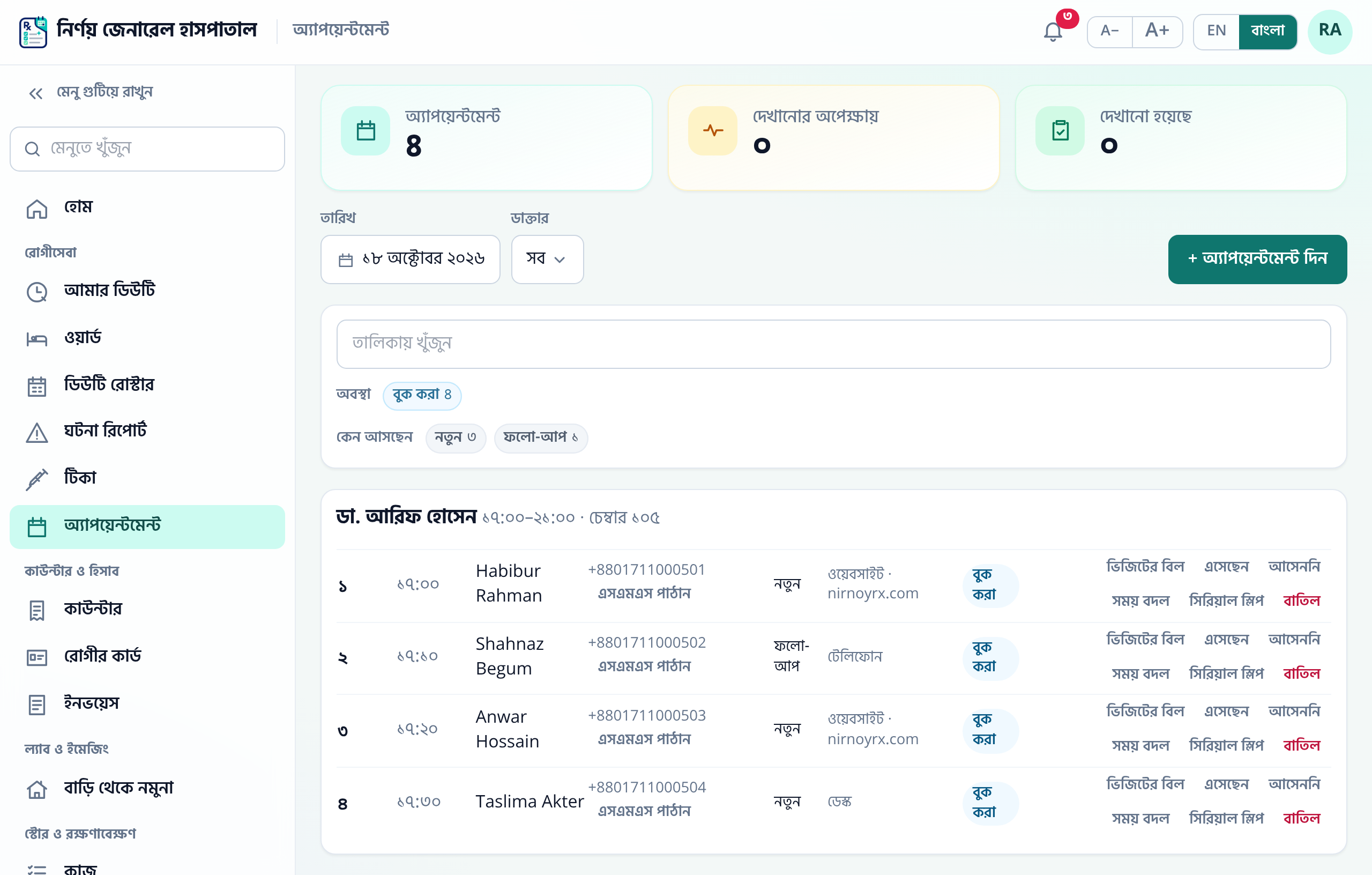Open বাড়ি থেকে নমুনা house icon
The image size is (1372, 875).
pos(36,789)
